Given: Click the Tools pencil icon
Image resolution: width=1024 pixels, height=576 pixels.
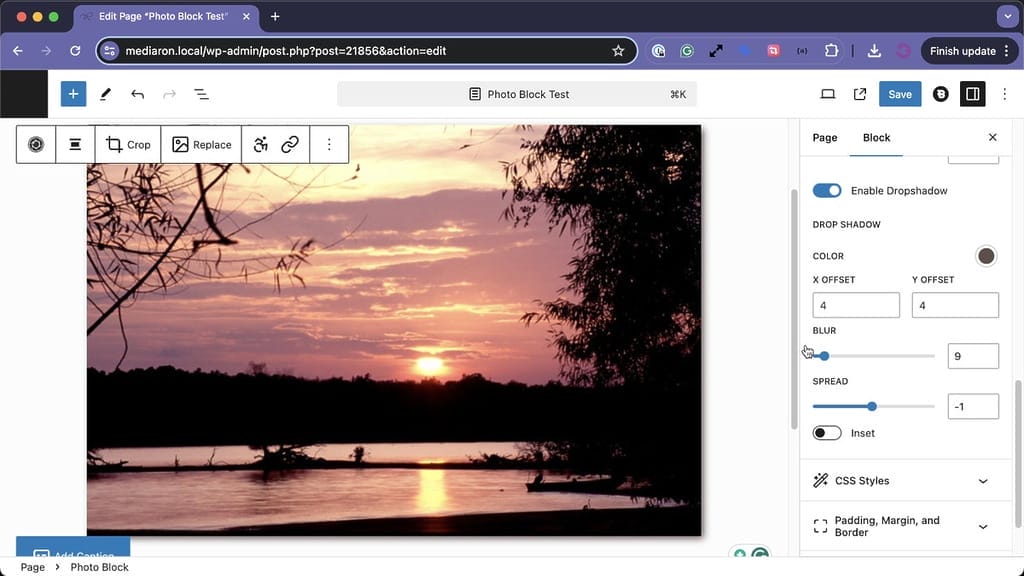Looking at the screenshot, I should [x=105, y=93].
